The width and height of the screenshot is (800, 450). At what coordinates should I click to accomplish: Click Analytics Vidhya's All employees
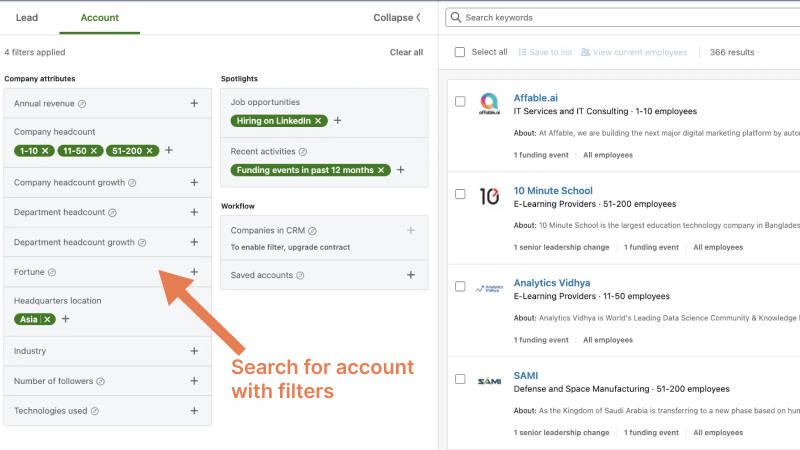tap(608, 340)
